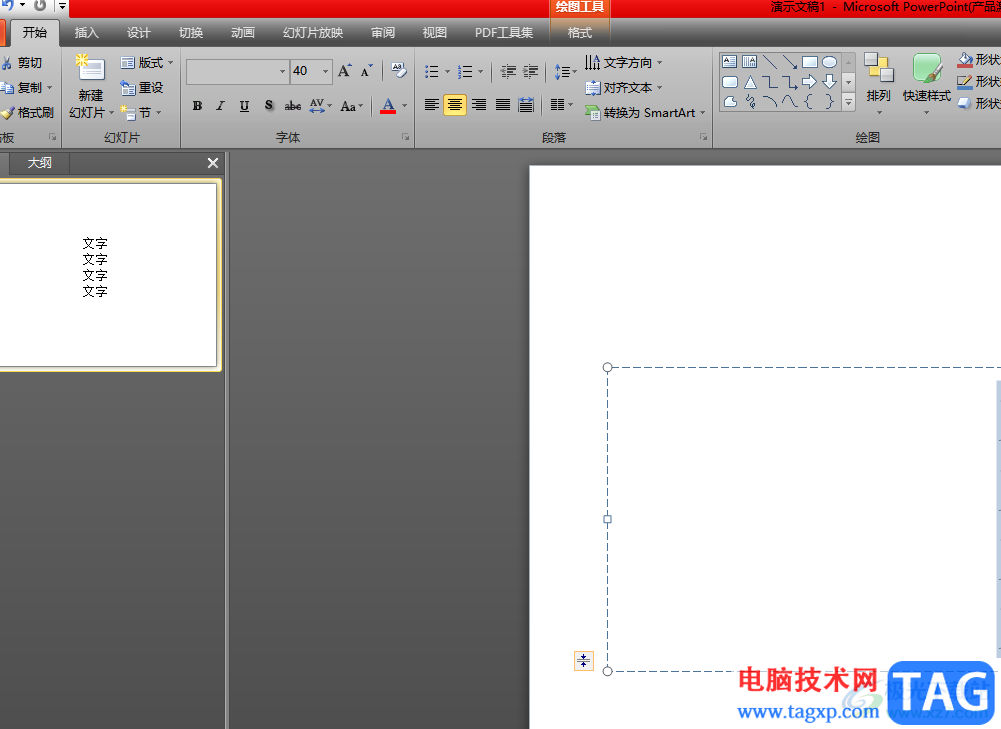Screen dimensions: 1001x729
Task: Open Quick Styles 快速样式 gallery
Action: (926, 84)
